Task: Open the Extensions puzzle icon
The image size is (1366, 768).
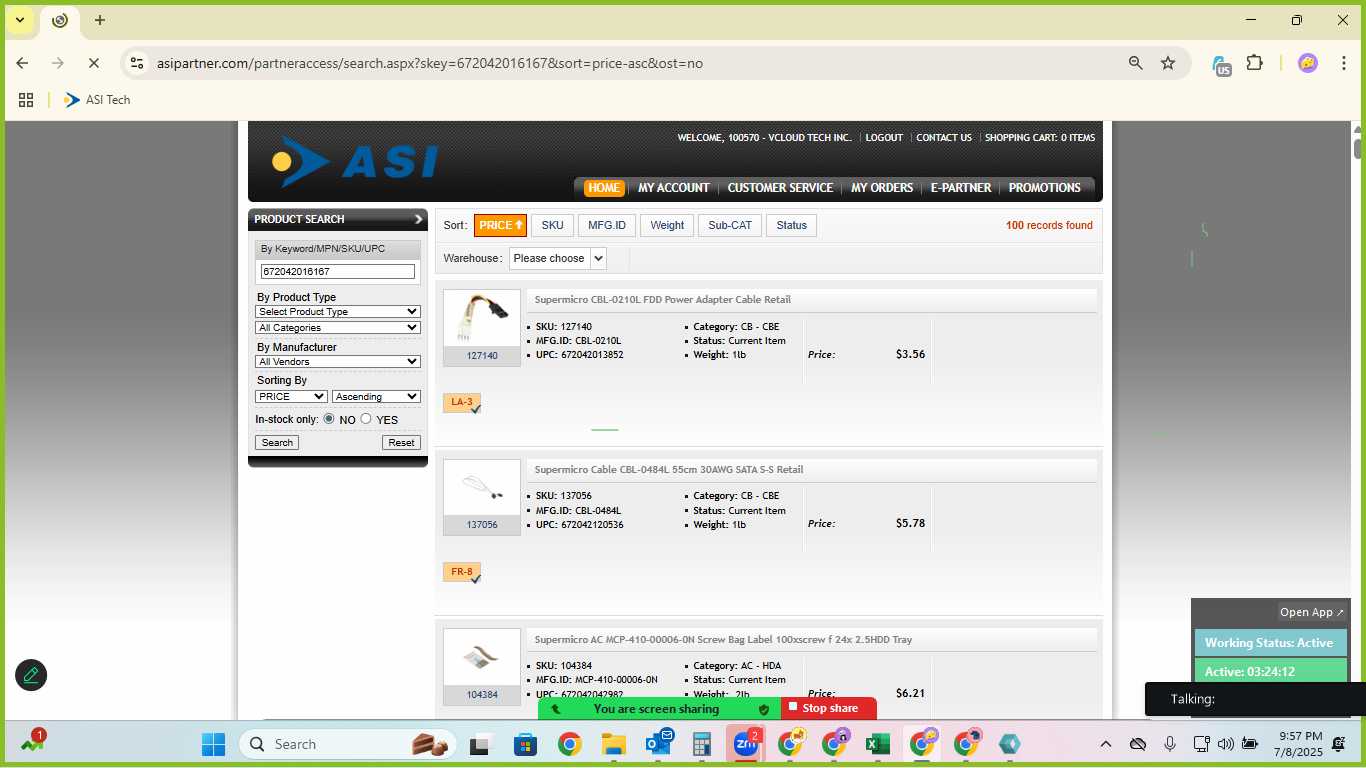Action: [1254, 63]
